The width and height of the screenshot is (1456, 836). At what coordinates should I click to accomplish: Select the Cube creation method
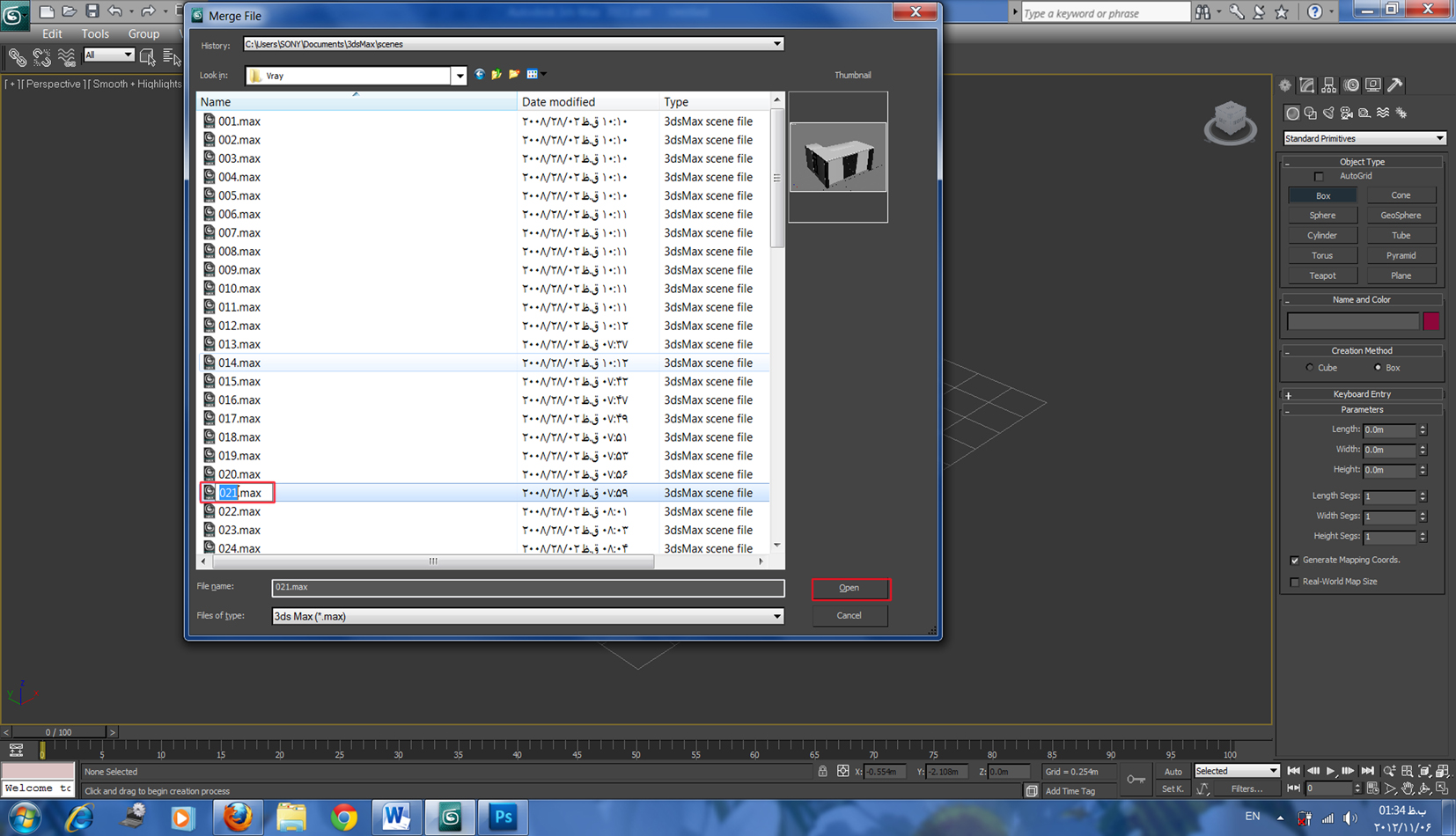[x=1310, y=368]
